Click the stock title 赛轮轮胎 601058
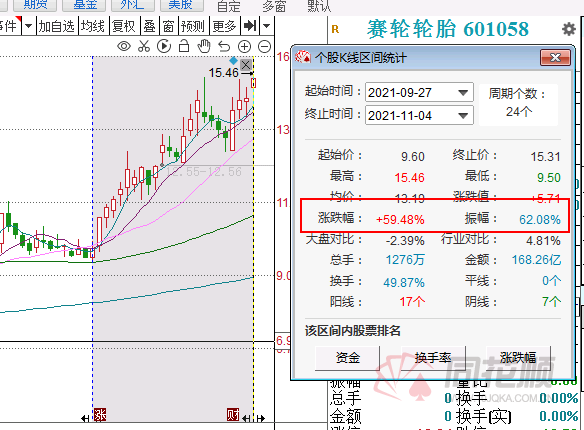584x430 pixels. tap(447, 29)
